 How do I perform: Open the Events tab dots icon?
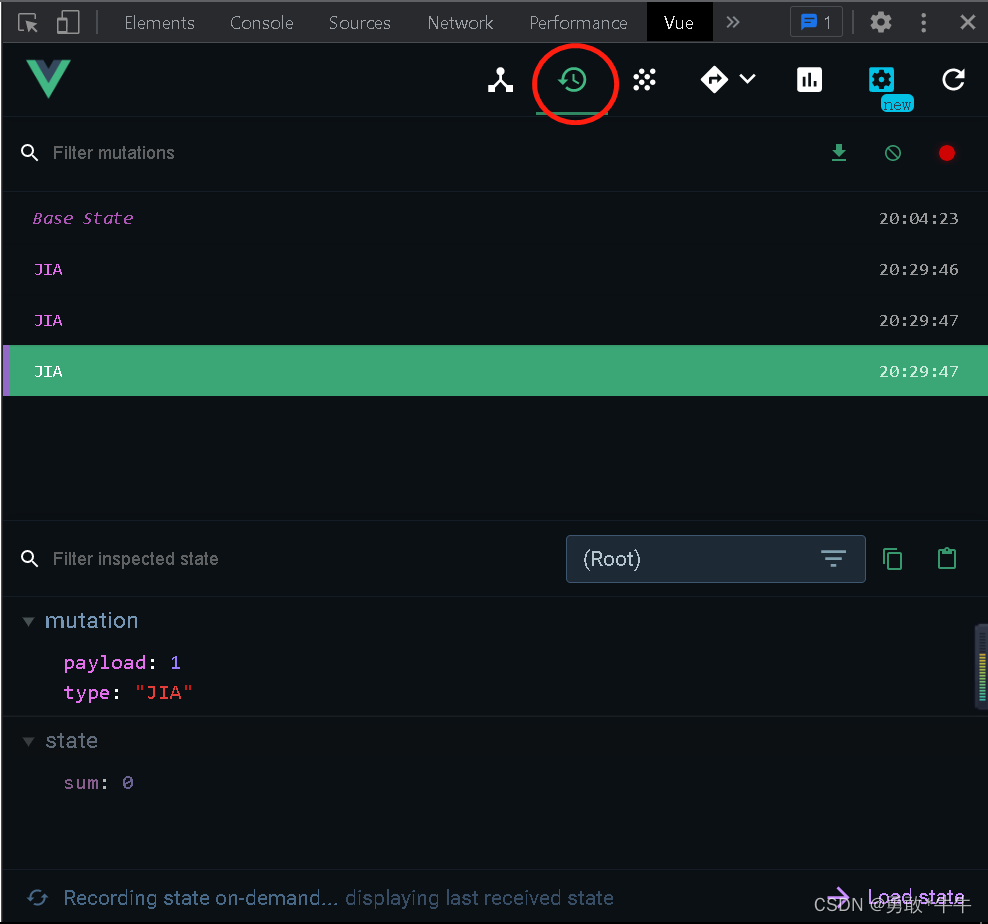[645, 80]
